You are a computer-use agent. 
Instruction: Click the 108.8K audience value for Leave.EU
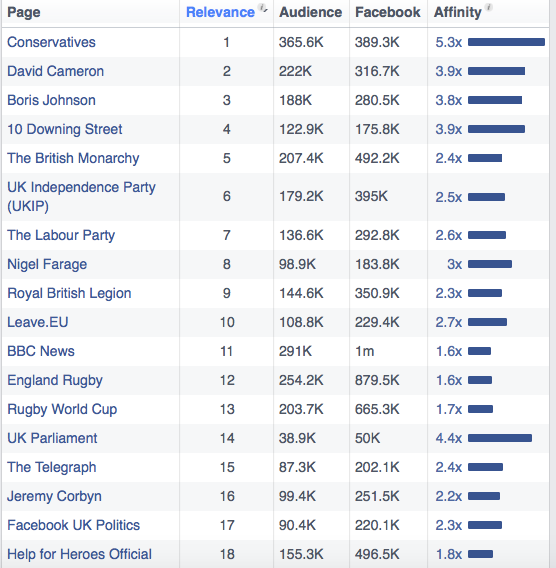click(301, 322)
